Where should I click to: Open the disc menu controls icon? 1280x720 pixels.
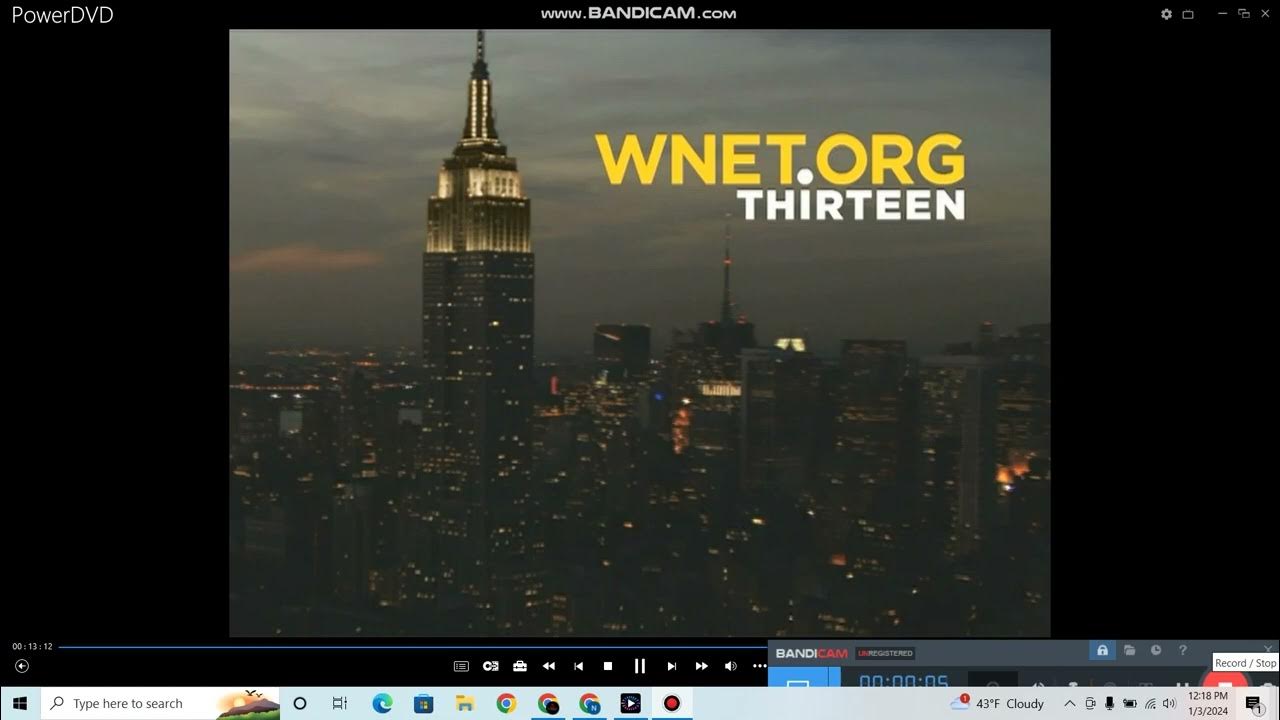coord(491,666)
